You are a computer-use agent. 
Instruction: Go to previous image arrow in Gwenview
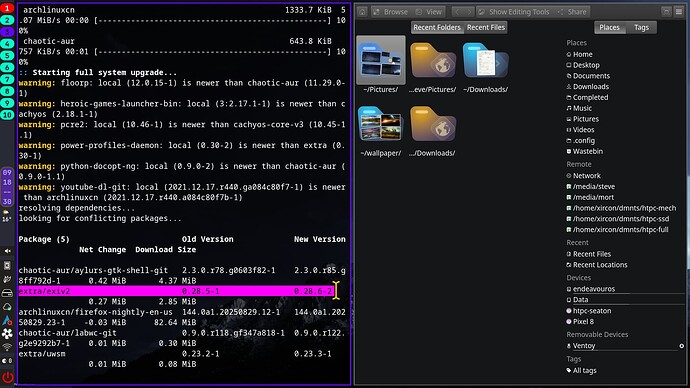[x=458, y=12]
